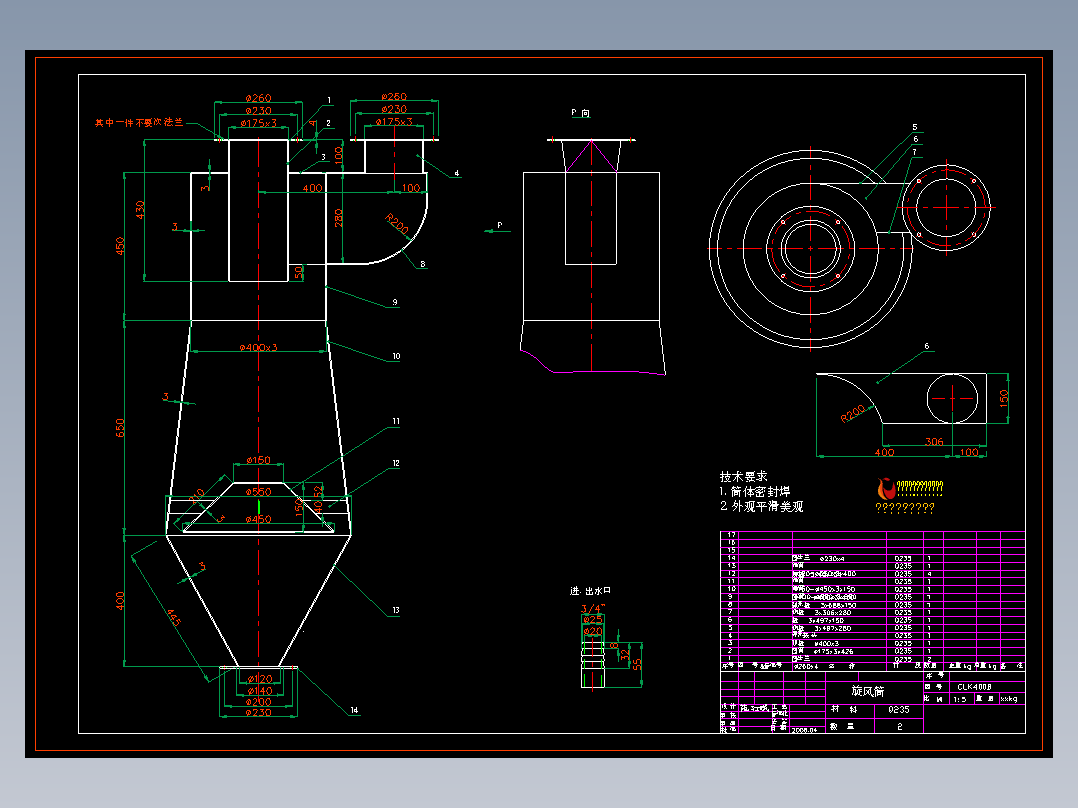Viewport: 1078px width, 808px height.
Task: Click the "P" direction arrow label
Action: pyautogui.click(x=500, y=225)
